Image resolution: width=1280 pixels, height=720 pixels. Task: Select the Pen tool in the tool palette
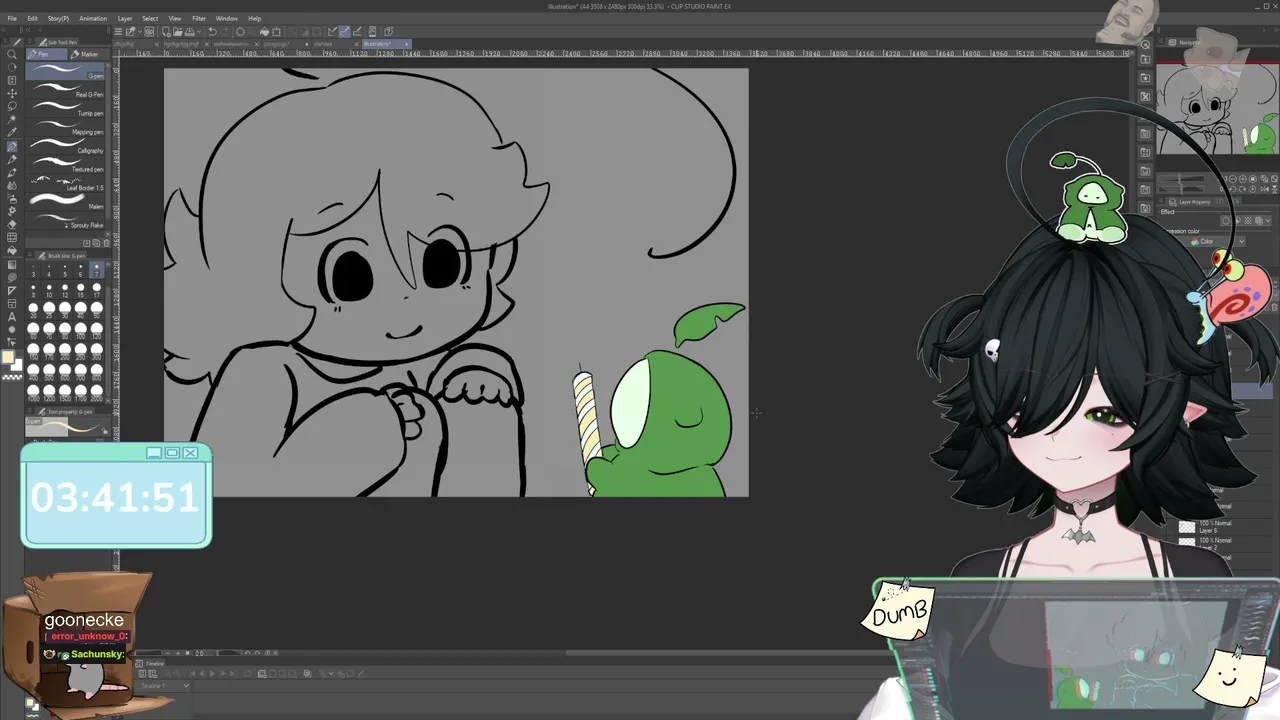click(12, 146)
